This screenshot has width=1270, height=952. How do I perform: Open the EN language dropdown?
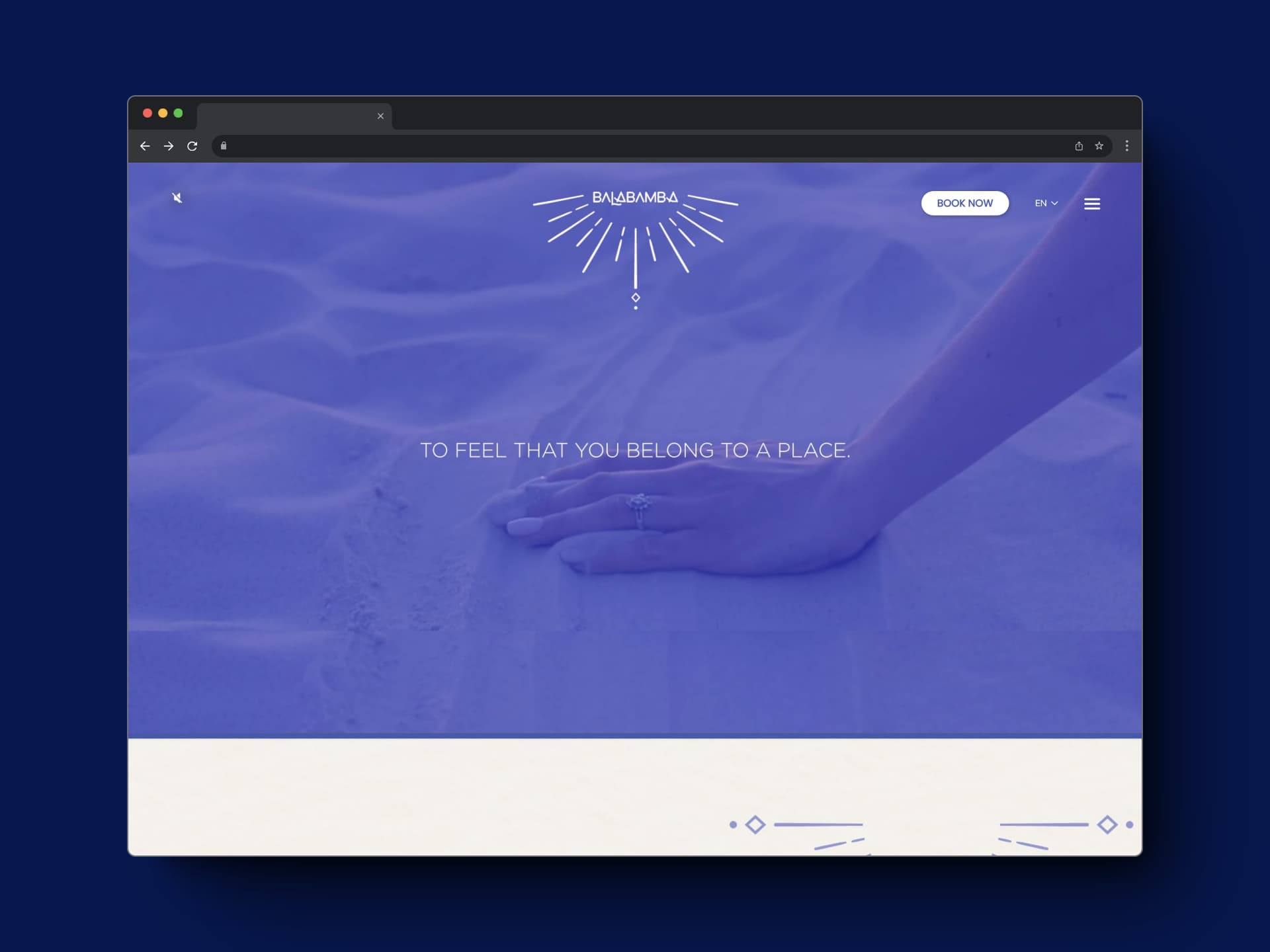coord(1046,203)
